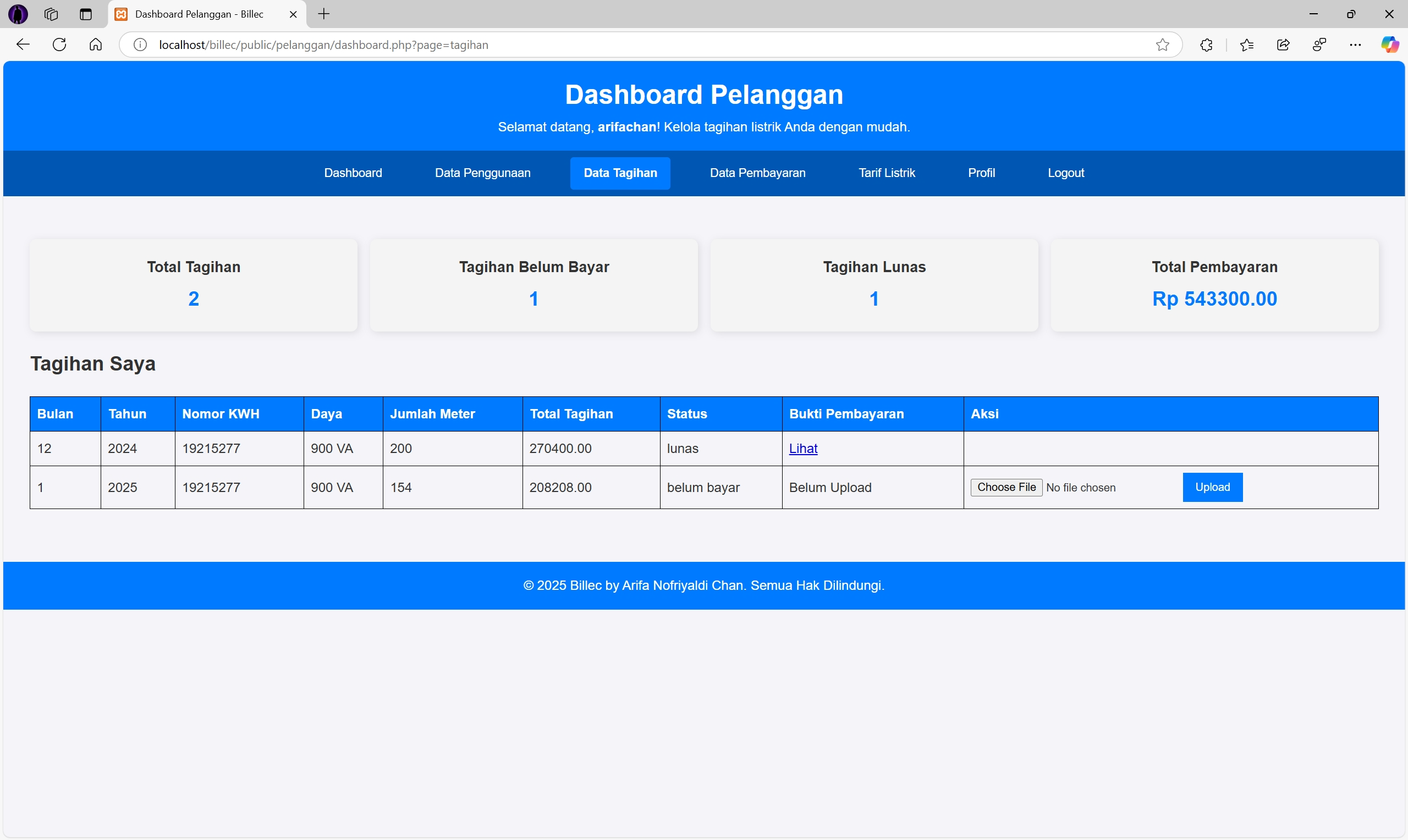Click the 200 meter count cell
Screen dimensions: 1408x840
point(452,449)
